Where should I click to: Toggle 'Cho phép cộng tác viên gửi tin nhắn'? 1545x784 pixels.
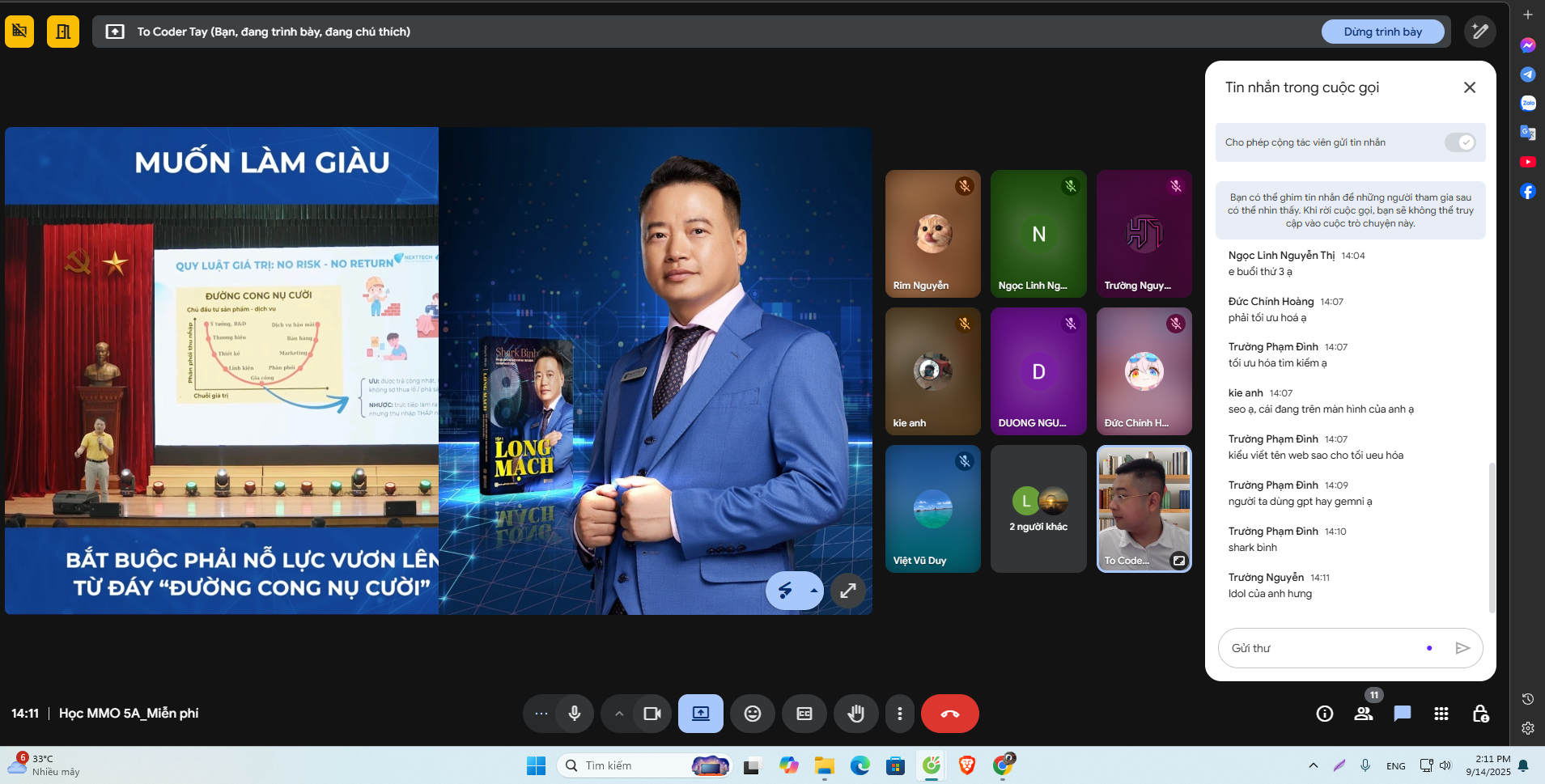pos(1461,142)
